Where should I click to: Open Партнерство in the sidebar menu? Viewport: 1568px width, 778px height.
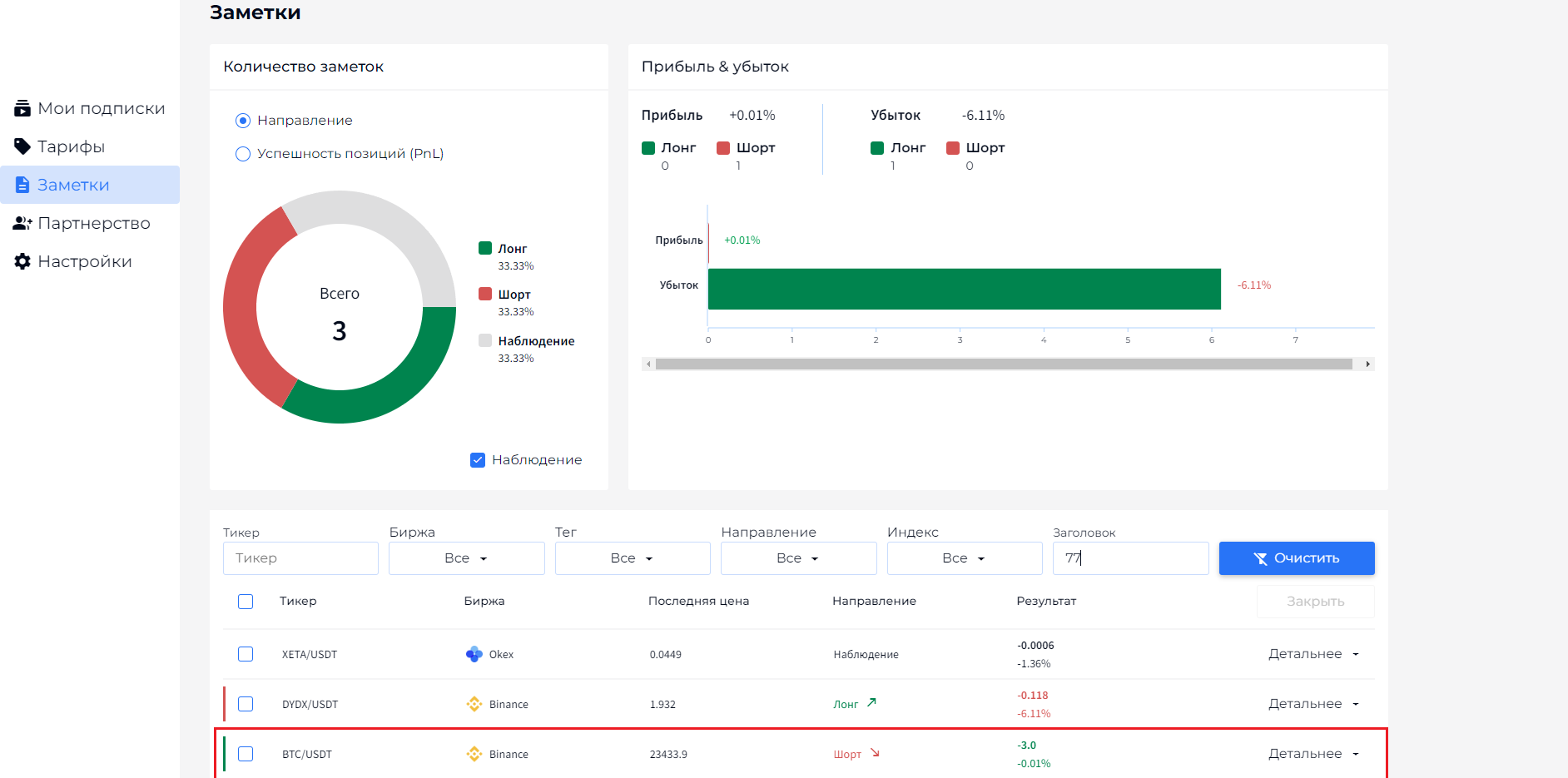[x=93, y=223]
